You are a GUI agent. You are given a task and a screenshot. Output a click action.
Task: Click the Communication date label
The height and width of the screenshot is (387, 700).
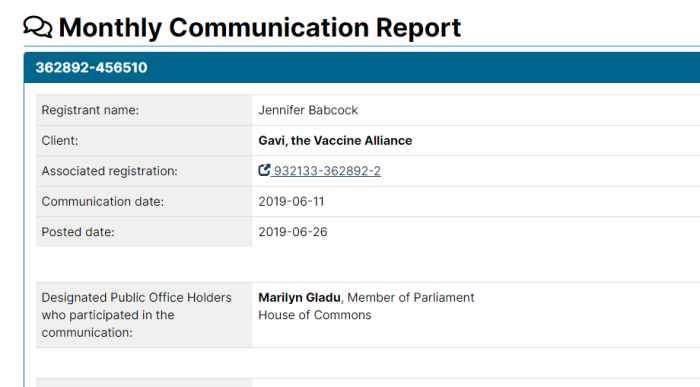103,202
